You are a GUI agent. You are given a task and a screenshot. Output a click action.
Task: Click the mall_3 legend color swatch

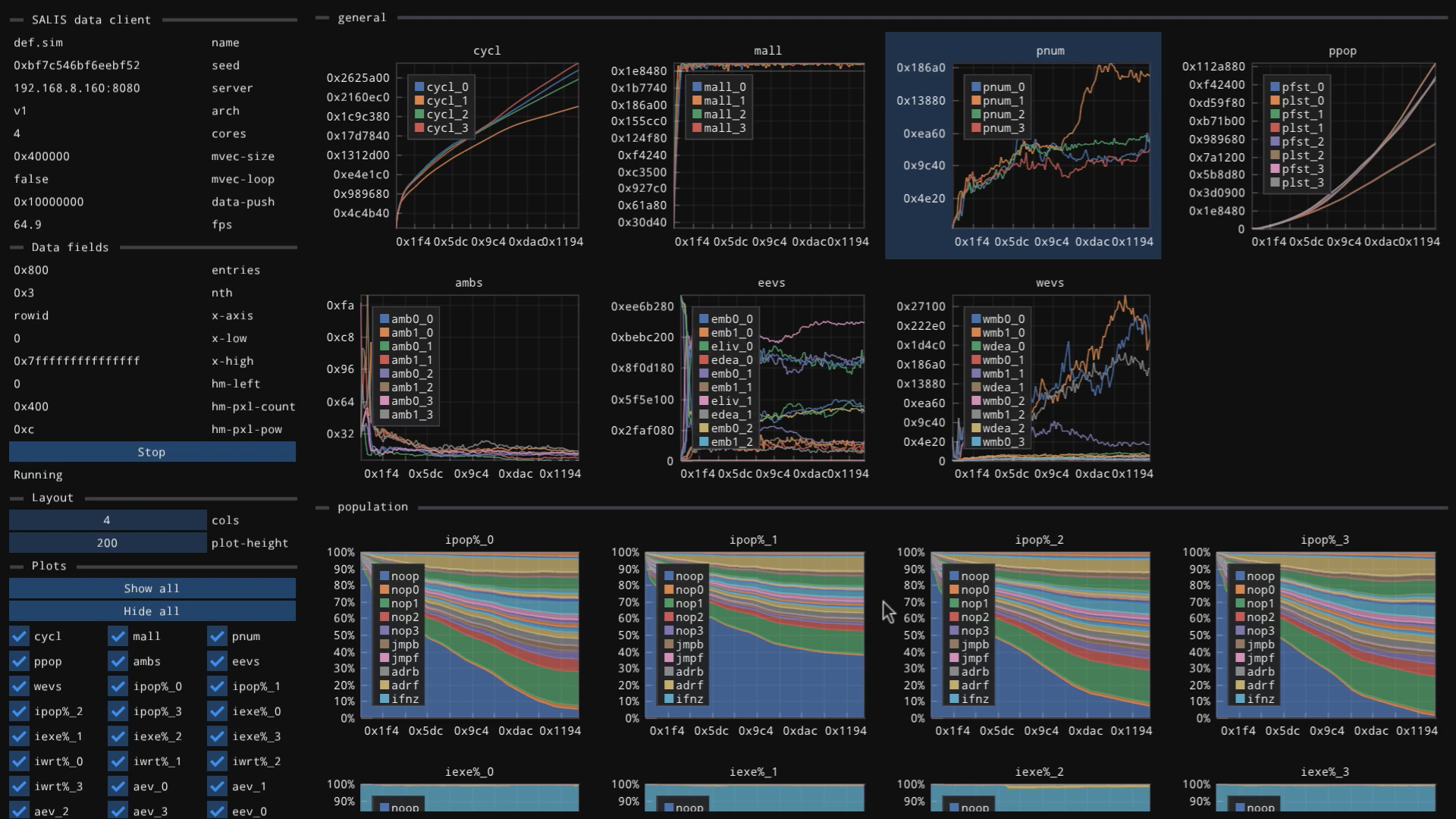pyautogui.click(x=697, y=128)
